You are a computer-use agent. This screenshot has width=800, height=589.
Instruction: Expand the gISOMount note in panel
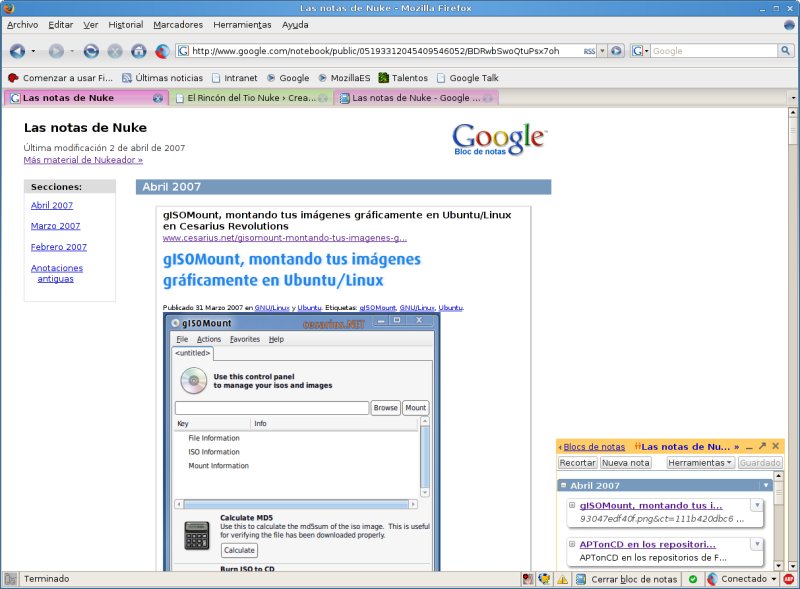click(x=572, y=505)
